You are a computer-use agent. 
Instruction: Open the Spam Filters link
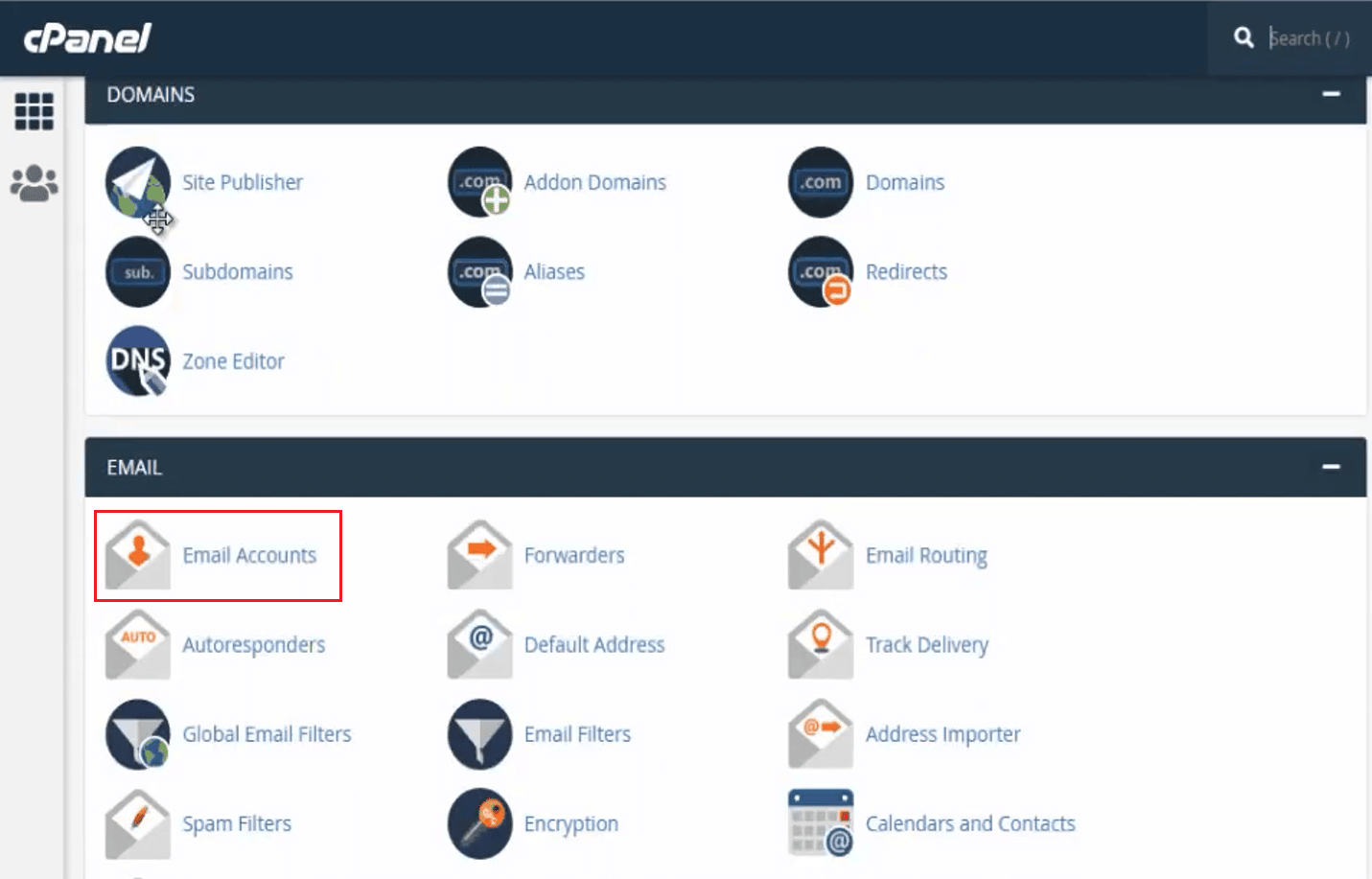[x=237, y=824]
